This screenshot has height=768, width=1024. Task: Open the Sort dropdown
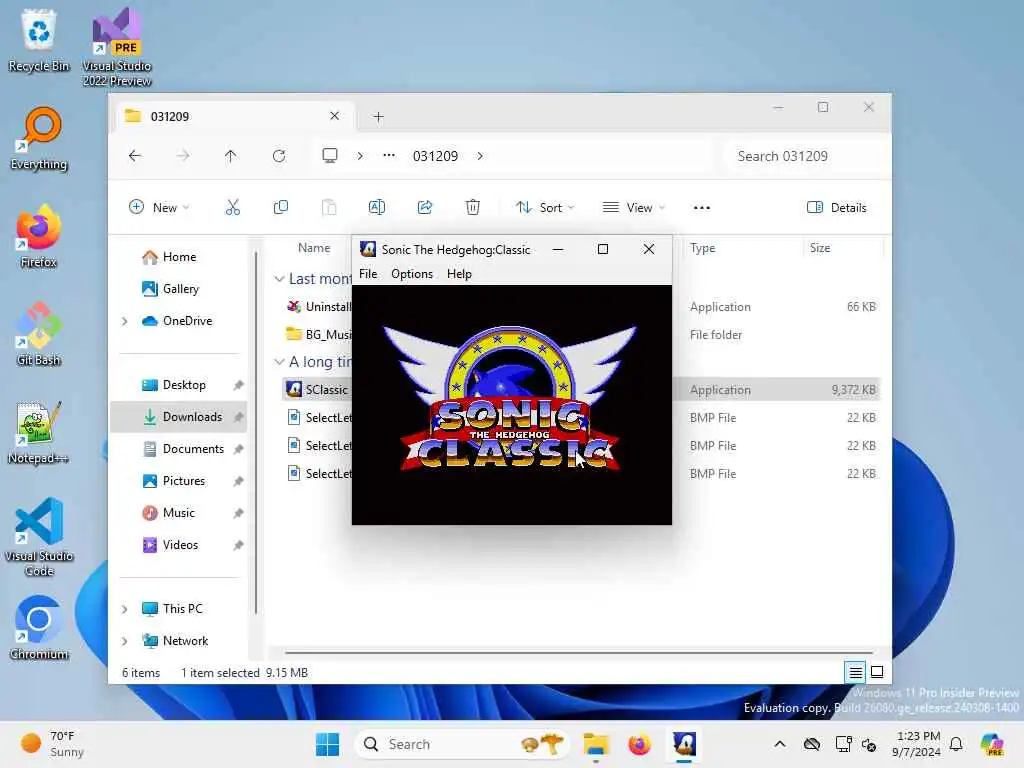545,208
